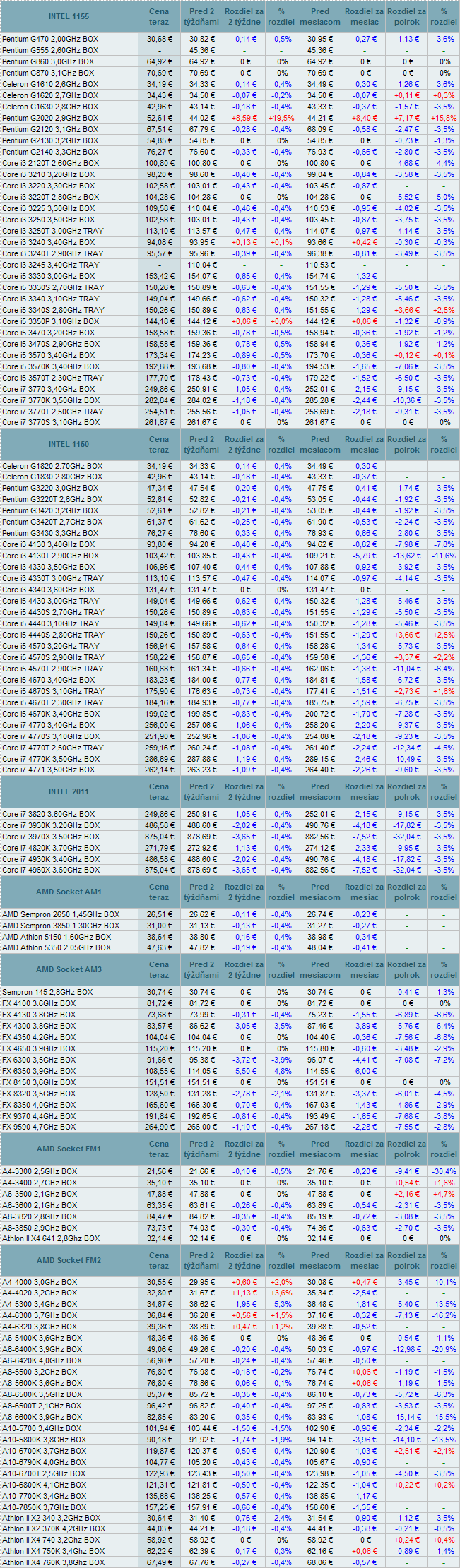Select Core i7 3820 3.60GHz BOX name
This screenshot has height=1568, width=460.
coord(49,814)
